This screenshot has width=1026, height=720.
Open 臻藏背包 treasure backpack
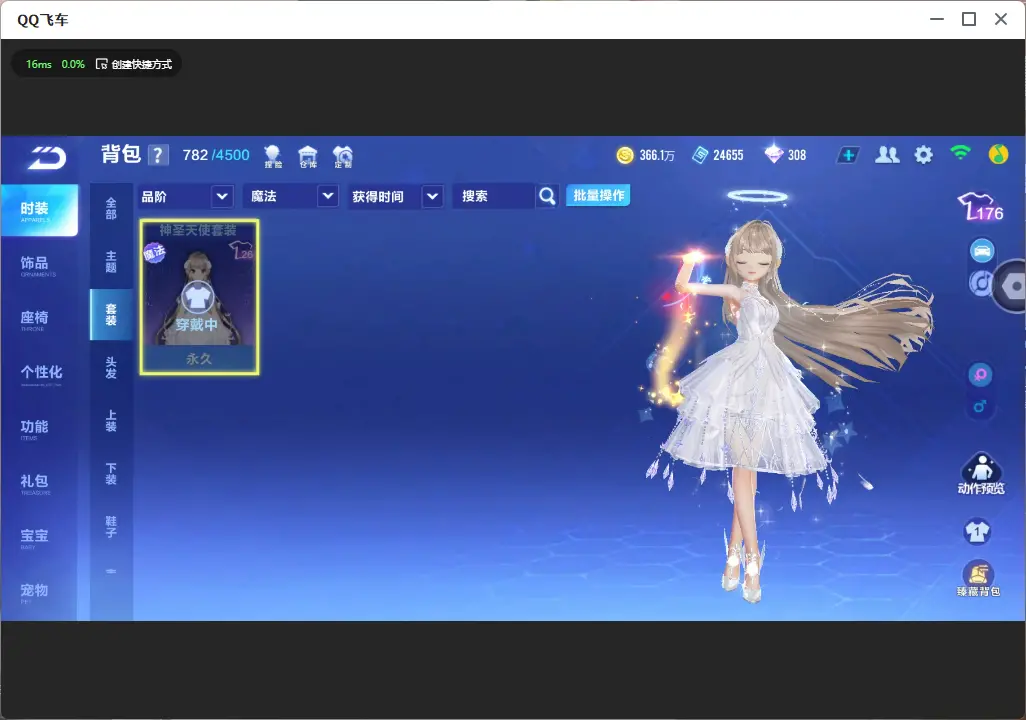click(x=978, y=579)
